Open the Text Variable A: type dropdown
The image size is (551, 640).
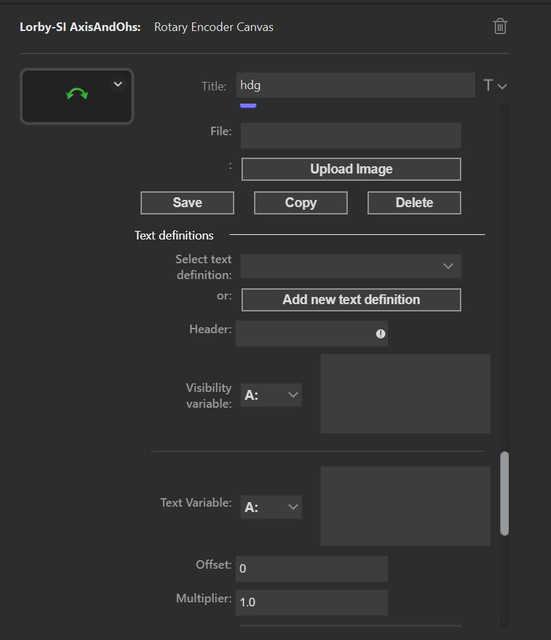click(271, 507)
